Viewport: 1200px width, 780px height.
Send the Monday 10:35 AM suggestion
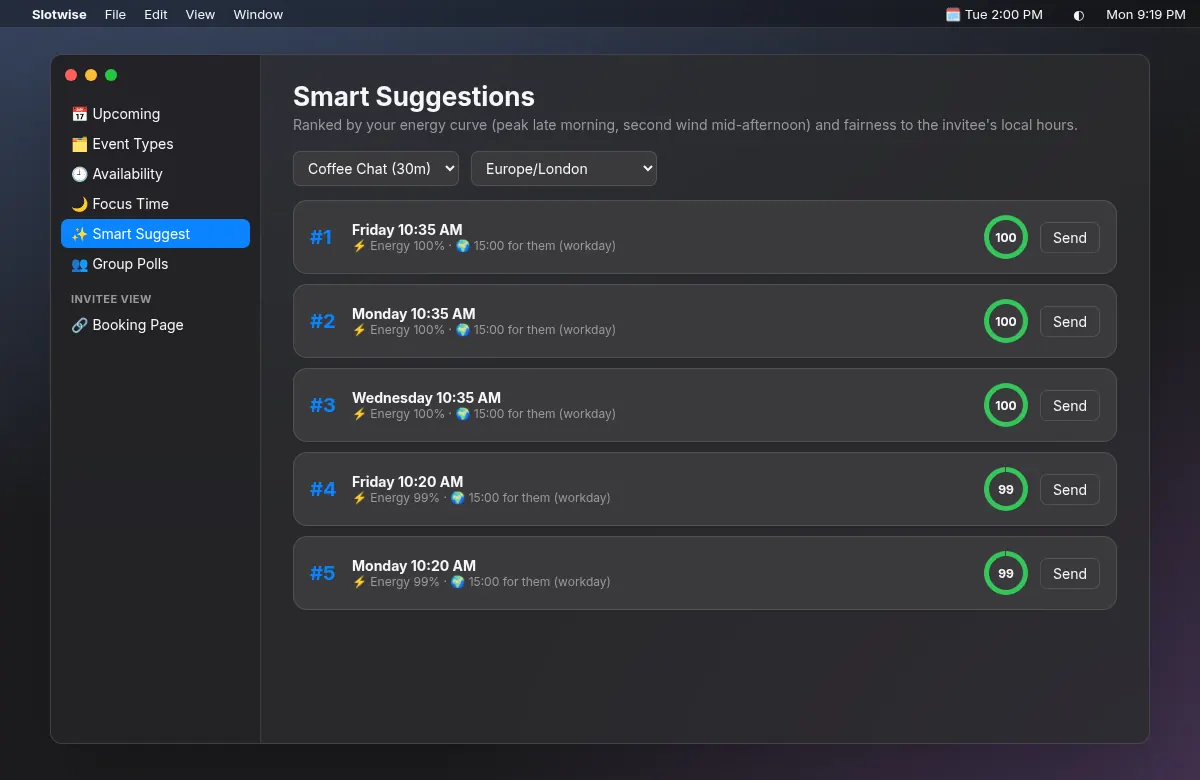click(1070, 322)
